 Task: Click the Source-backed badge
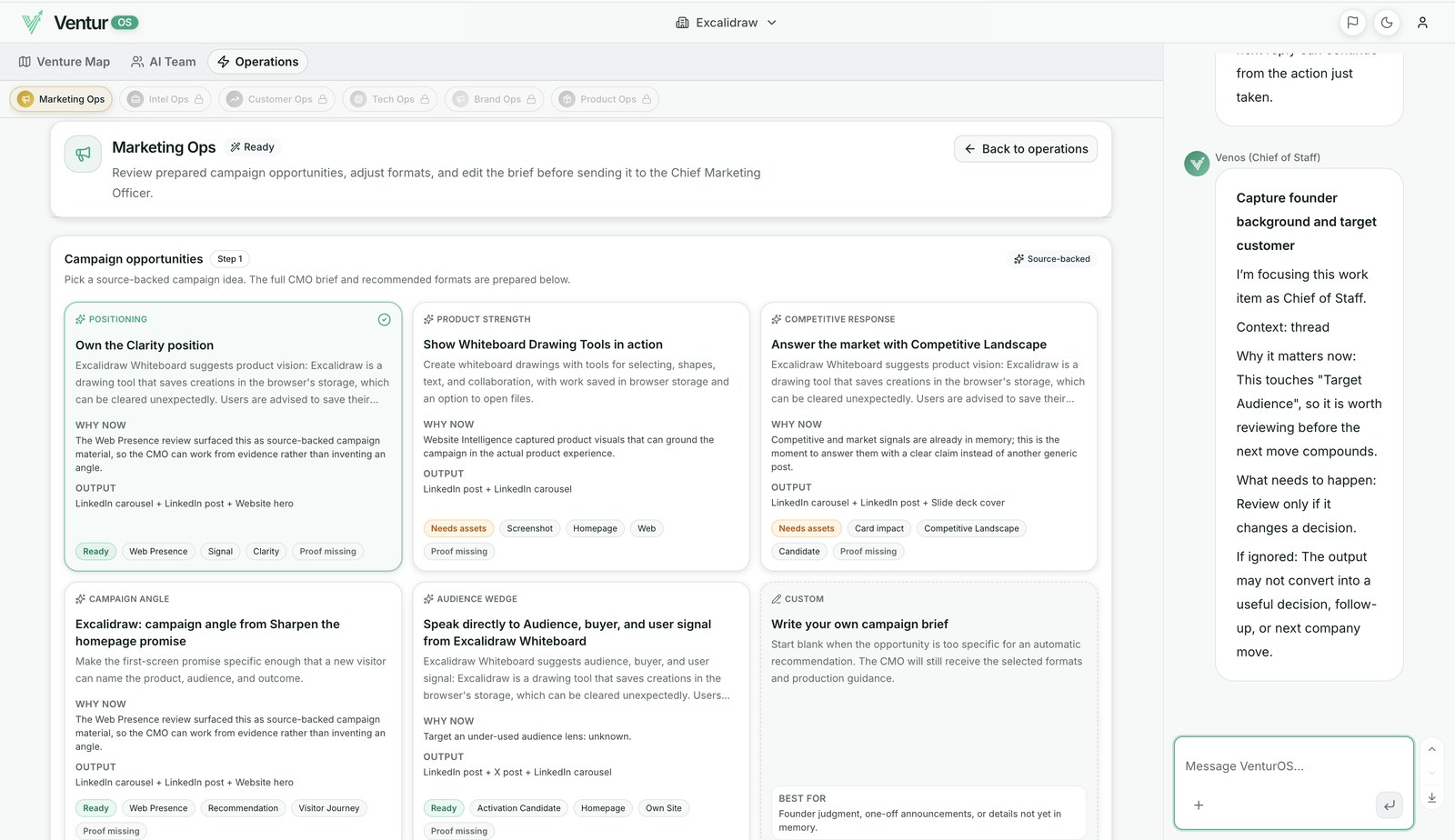coord(1052,259)
